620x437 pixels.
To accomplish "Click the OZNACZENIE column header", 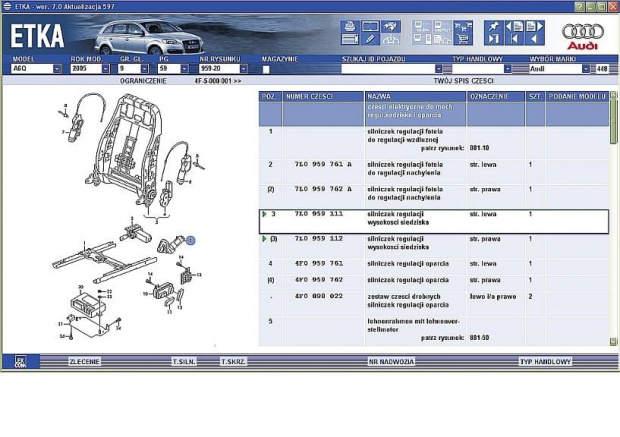I will pos(496,96).
